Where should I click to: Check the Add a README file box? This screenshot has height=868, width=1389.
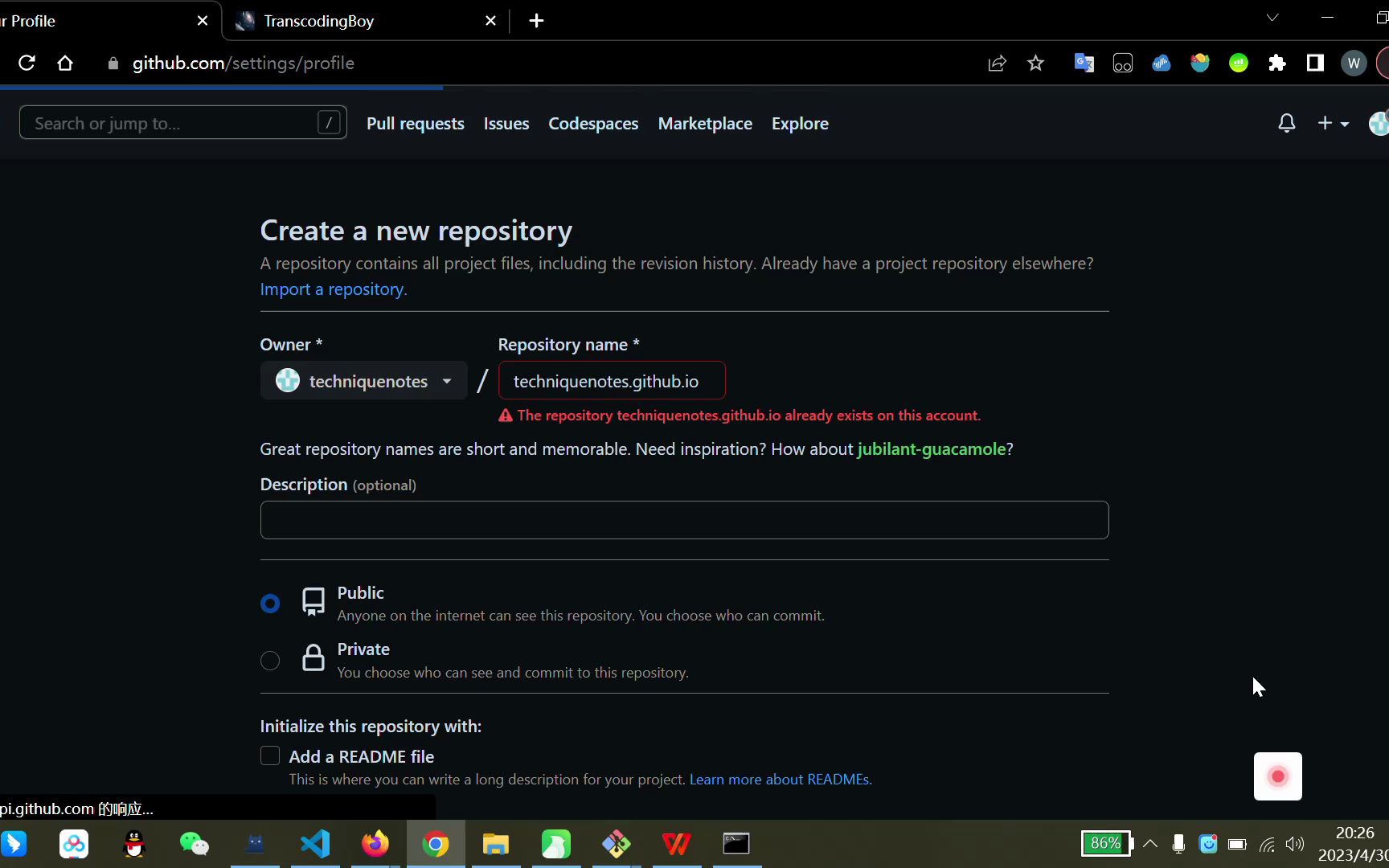click(270, 755)
